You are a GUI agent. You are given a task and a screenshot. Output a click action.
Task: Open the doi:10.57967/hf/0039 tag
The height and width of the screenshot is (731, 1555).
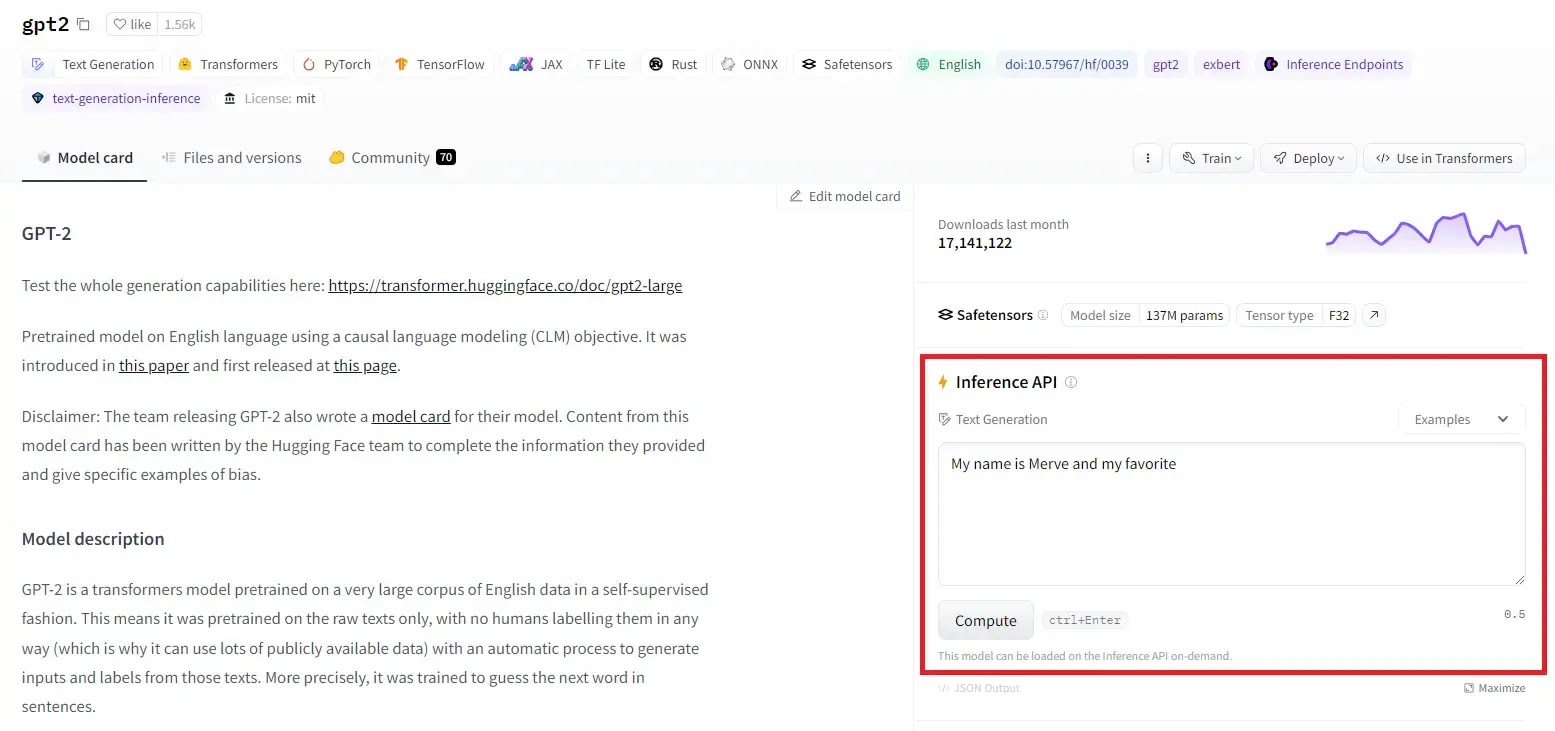tap(1067, 64)
